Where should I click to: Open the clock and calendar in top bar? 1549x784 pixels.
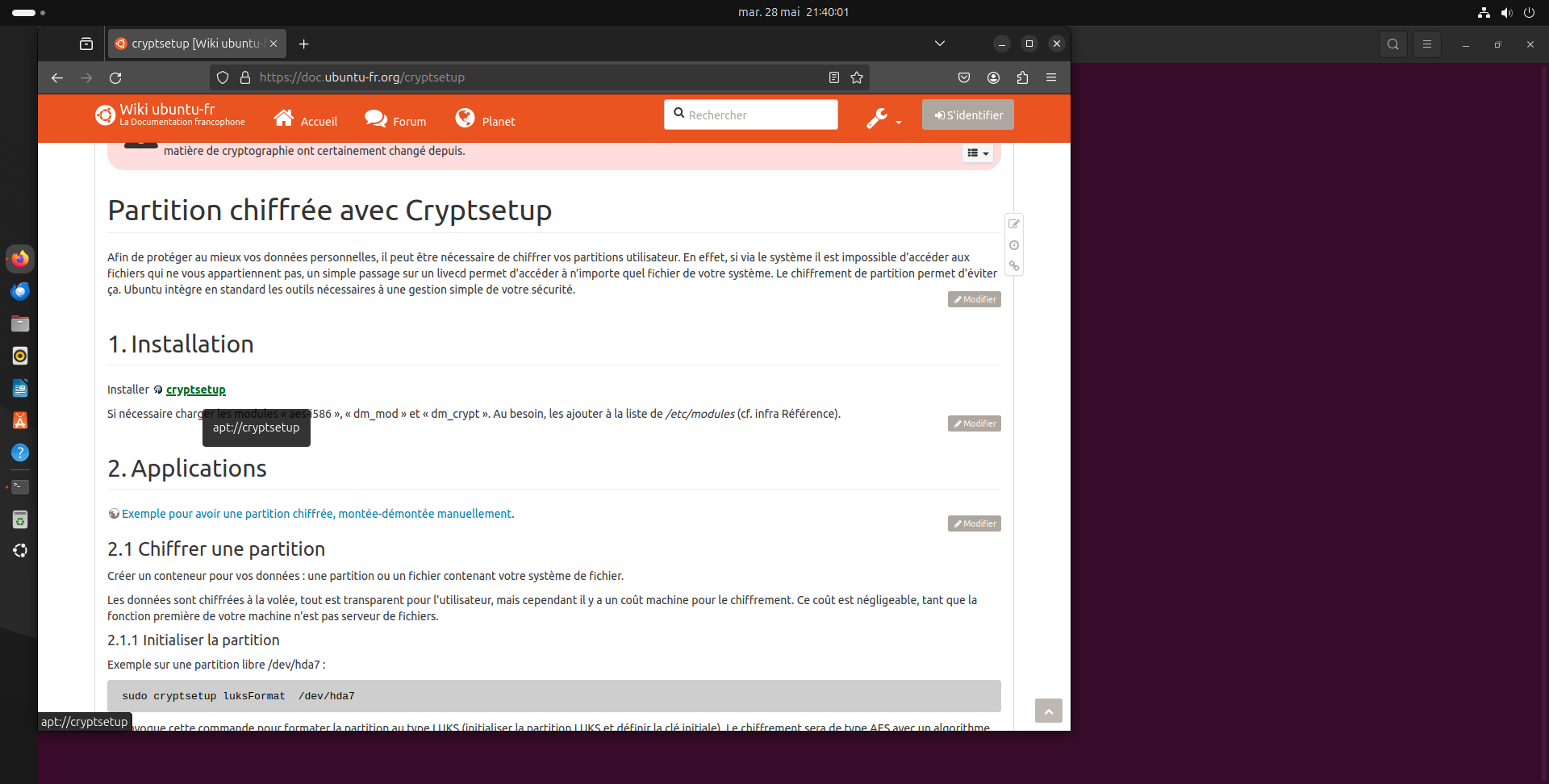click(x=793, y=12)
